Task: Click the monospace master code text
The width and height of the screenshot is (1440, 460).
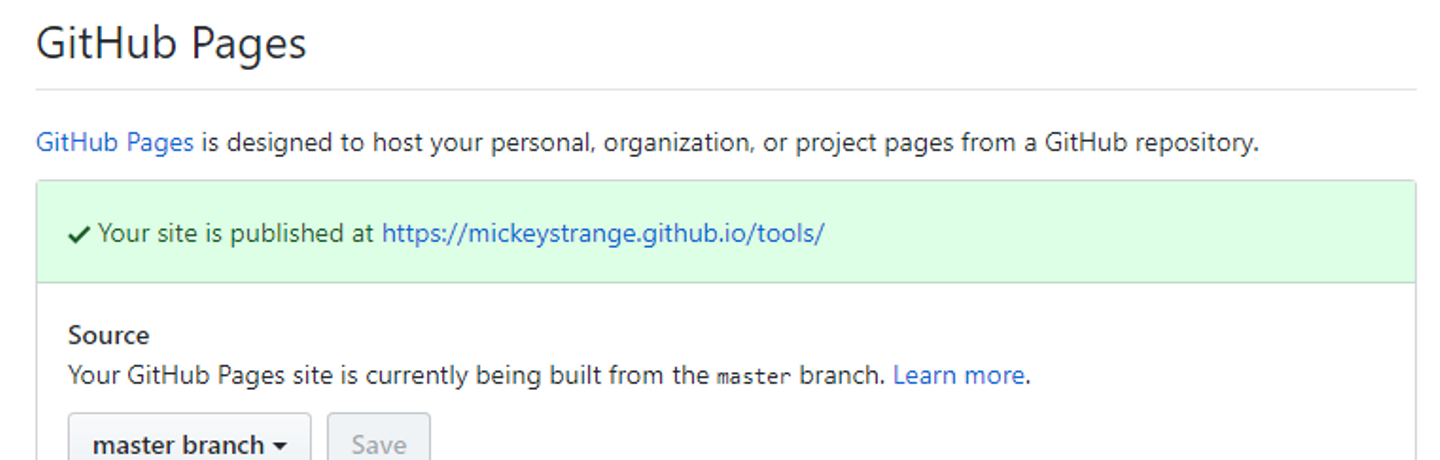Action: point(754,377)
